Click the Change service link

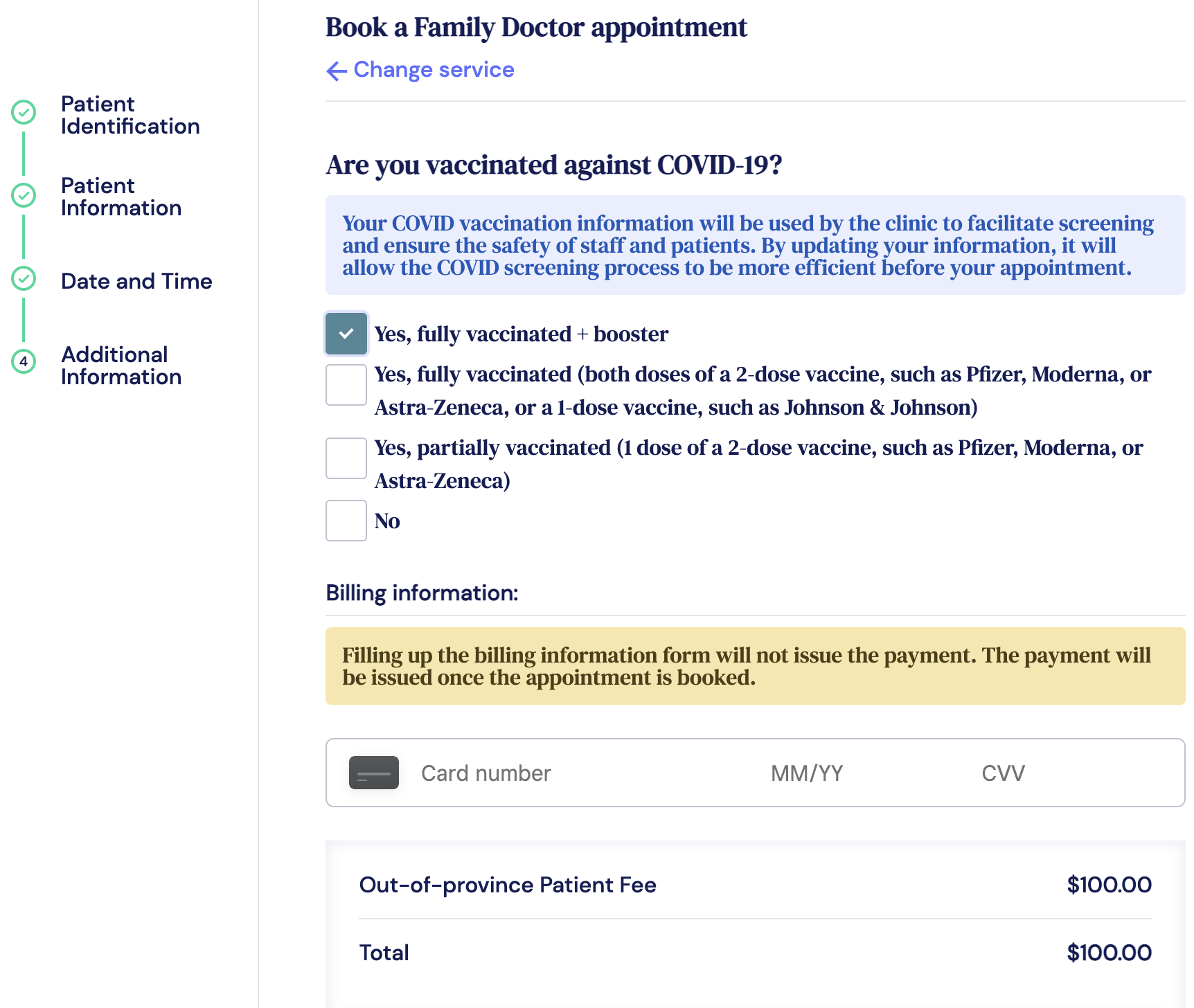434,70
